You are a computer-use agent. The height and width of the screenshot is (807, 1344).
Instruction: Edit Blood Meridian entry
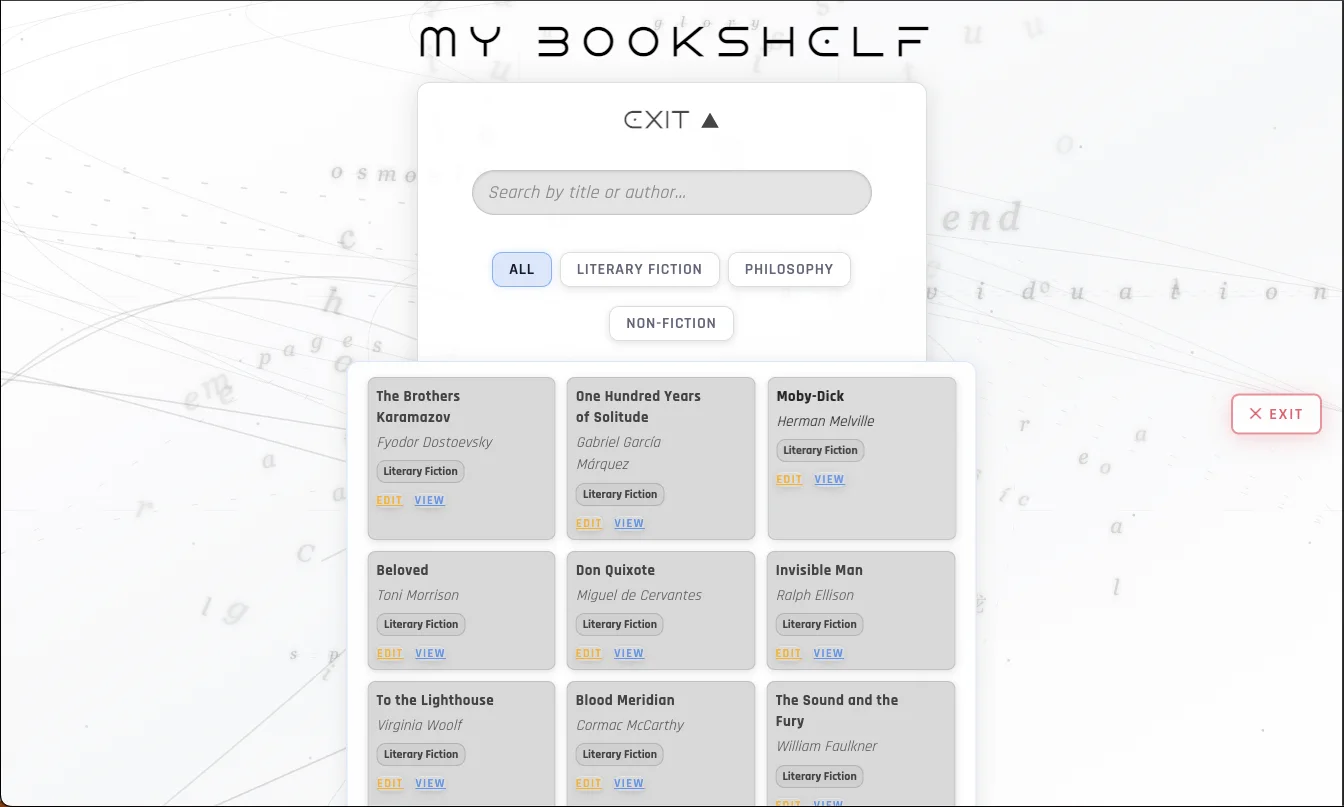[x=589, y=783]
